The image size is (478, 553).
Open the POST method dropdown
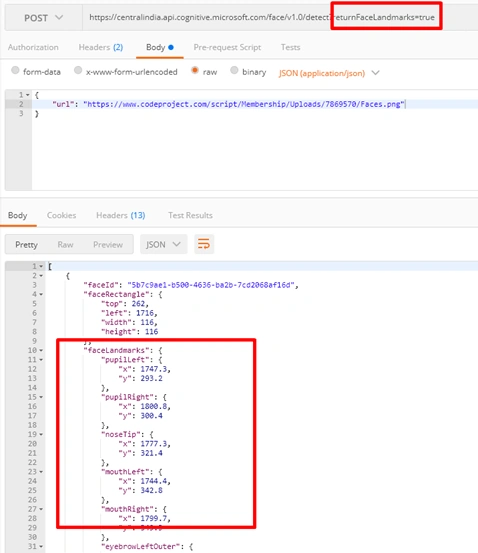tap(44, 18)
